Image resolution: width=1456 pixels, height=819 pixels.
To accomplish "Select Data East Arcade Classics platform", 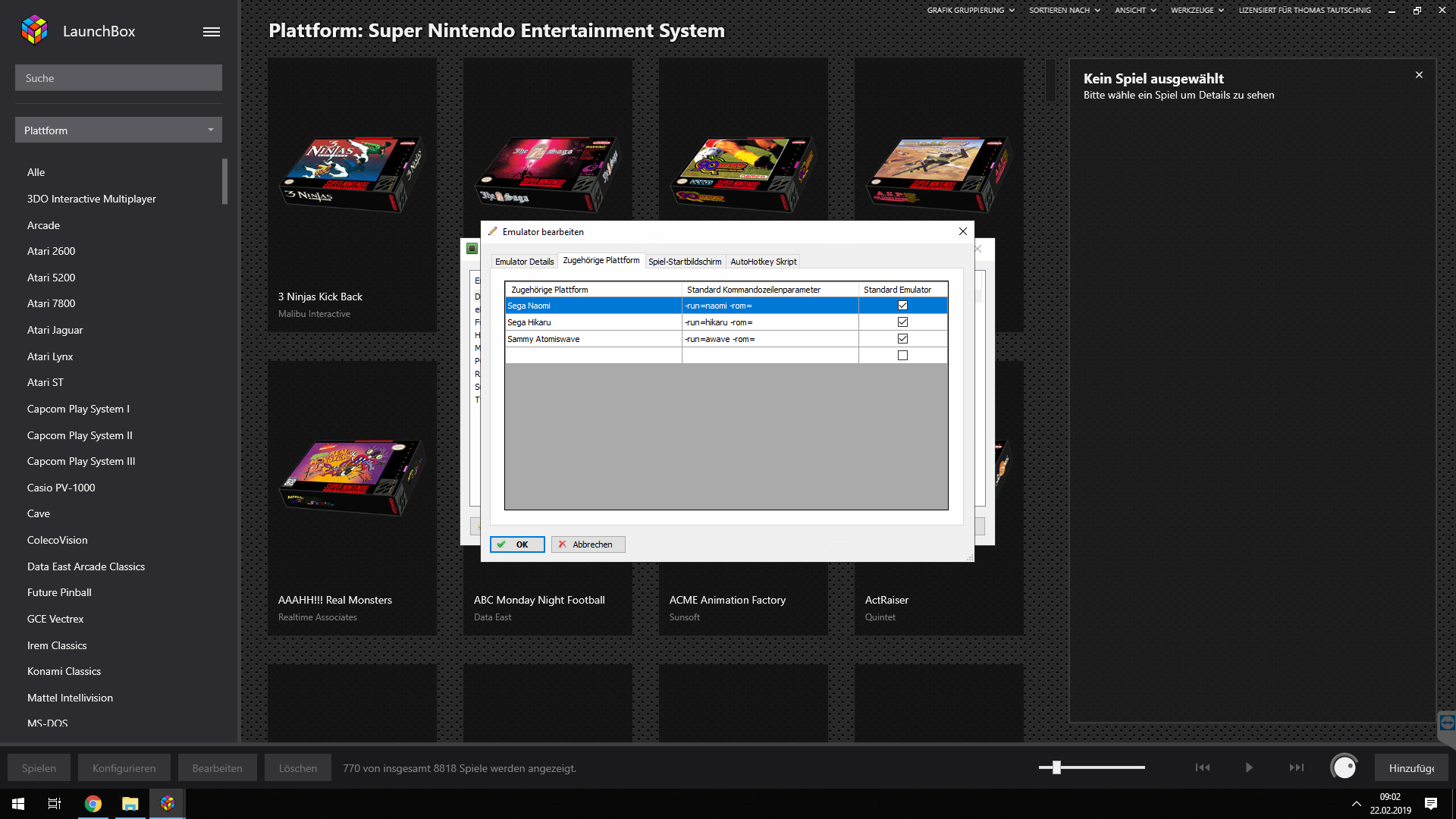I will point(86,566).
